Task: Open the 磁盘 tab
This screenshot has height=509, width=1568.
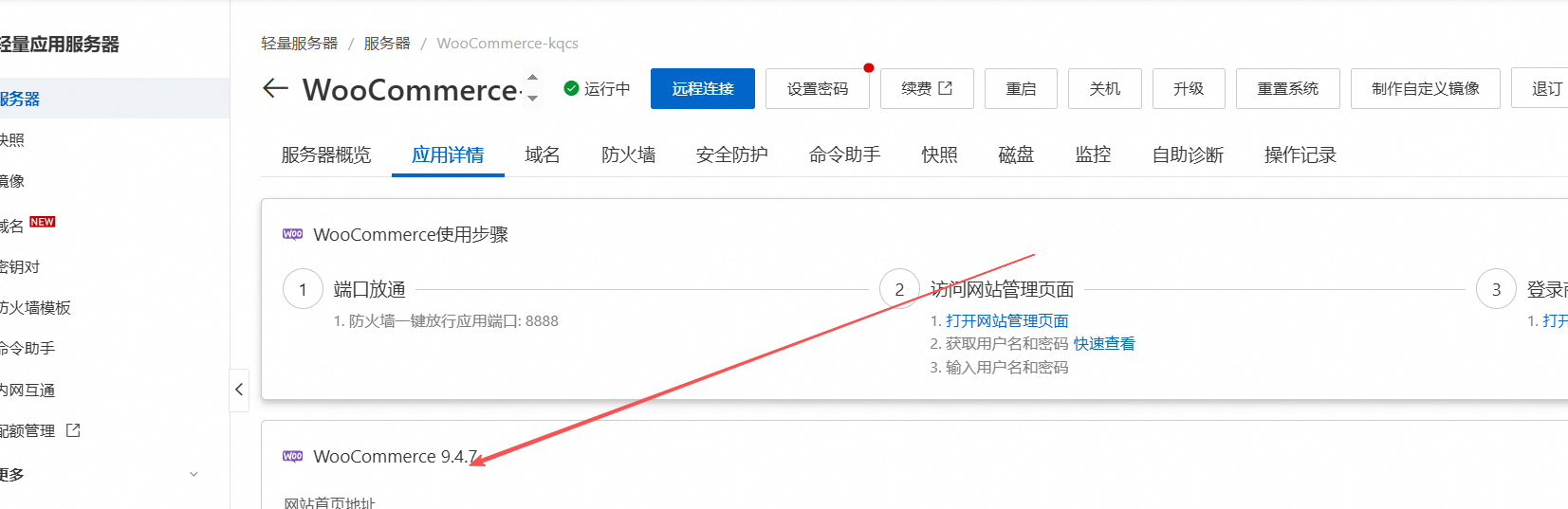Action: pyautogui.click(x=1016, y=155)
